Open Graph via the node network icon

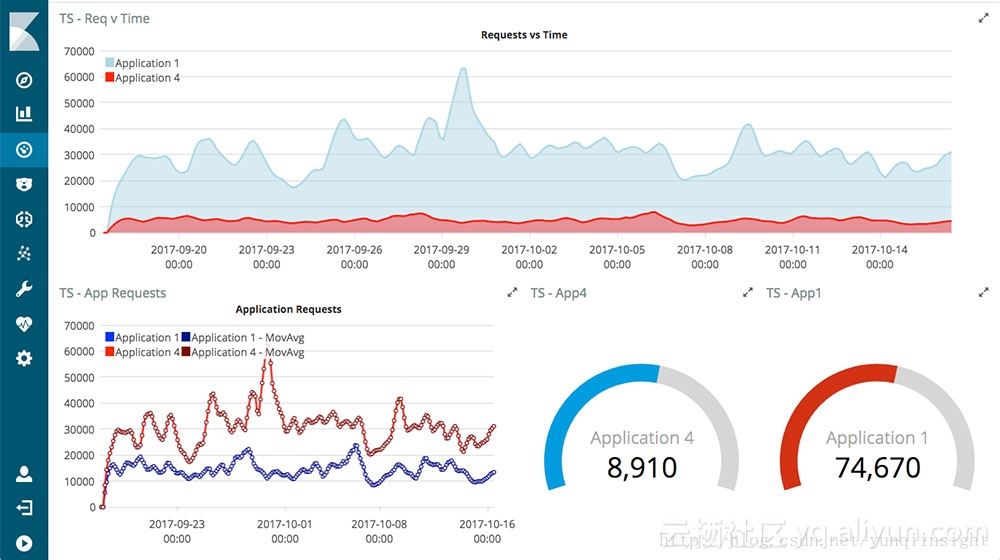[24, 254]
